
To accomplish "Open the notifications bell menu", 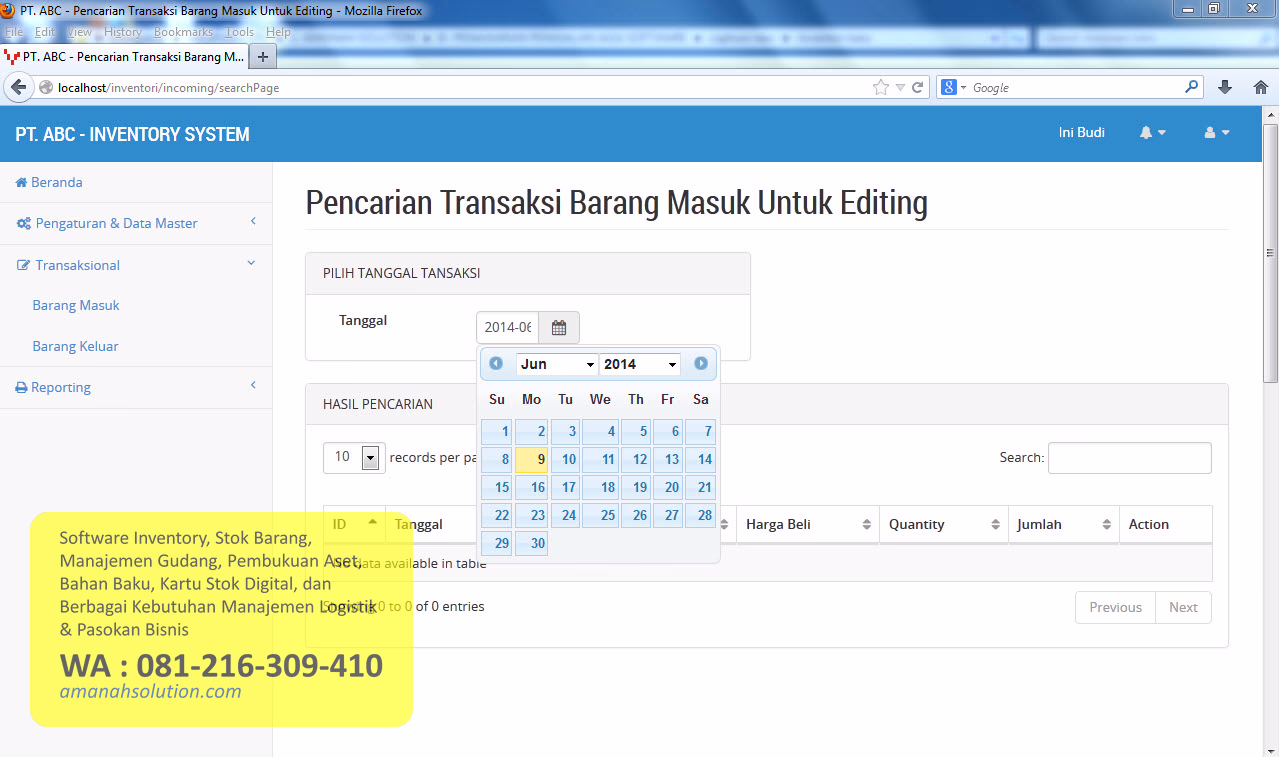I will [1153, 133].
